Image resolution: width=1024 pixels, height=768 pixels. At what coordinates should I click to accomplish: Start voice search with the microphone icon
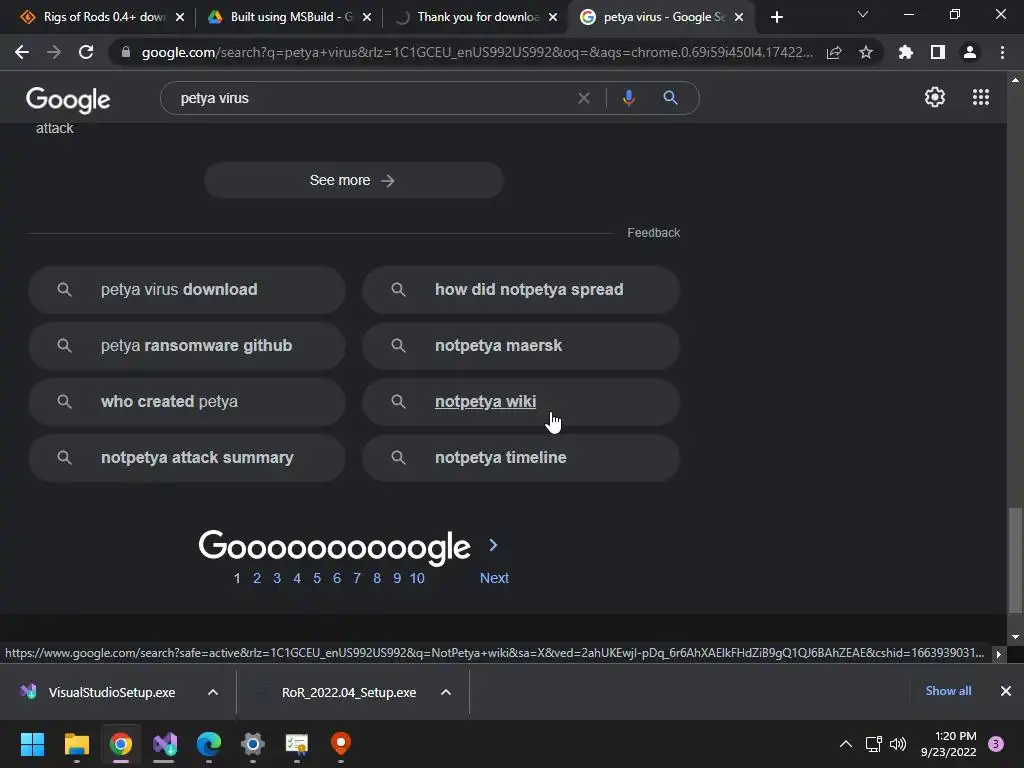pyautogui.click(x=628, y=98)
